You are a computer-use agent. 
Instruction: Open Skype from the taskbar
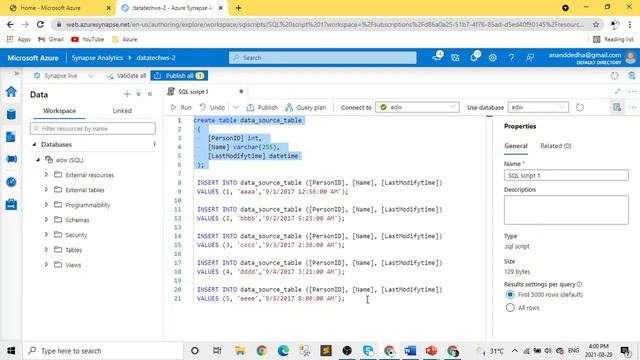pyautogui.click(x=368, y=351)
